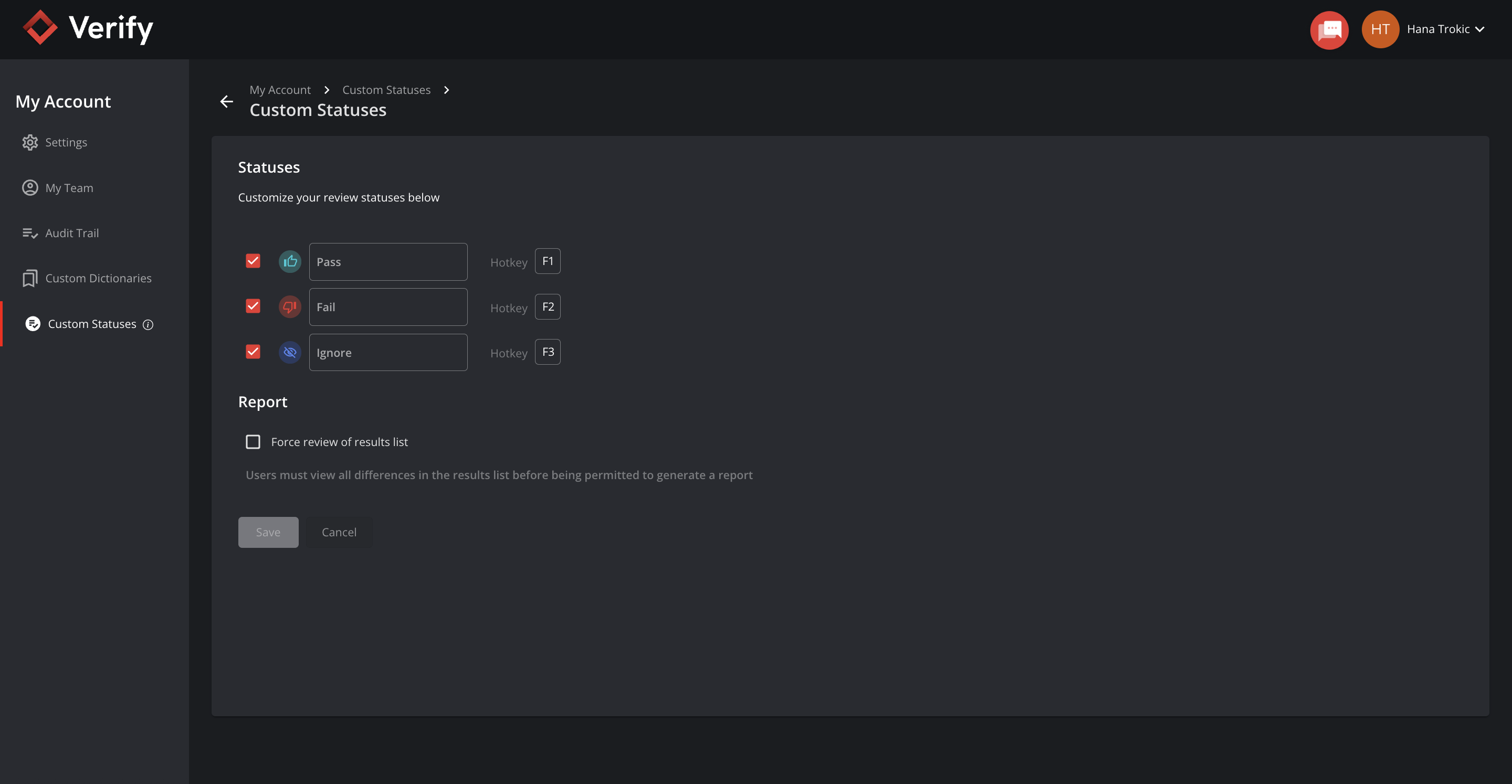
Task: Disable the Fail status checkbox
Action: coord(253,306)
